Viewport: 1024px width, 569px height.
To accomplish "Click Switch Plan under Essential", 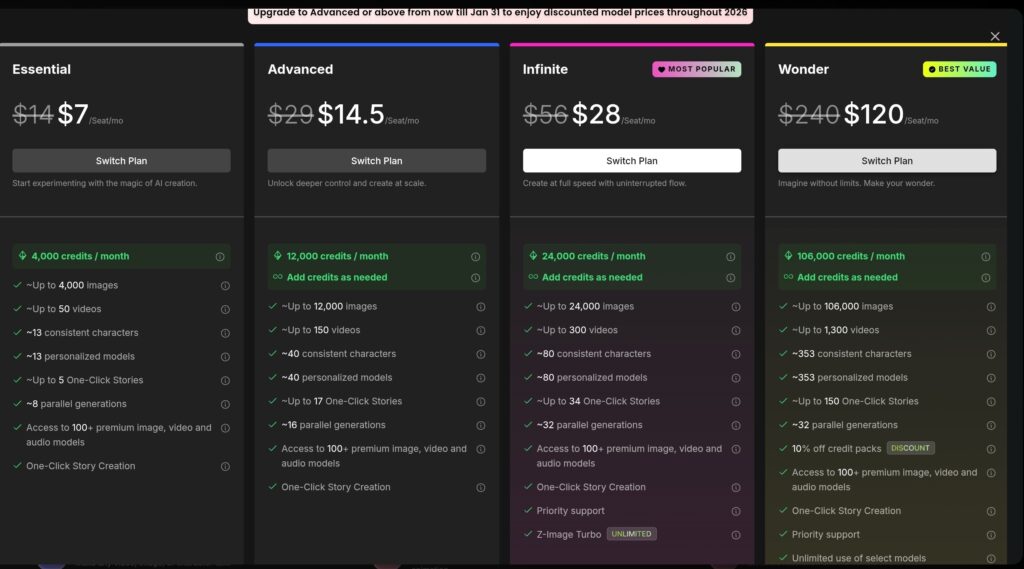I will pyautogui.click(x=121, y=161).
